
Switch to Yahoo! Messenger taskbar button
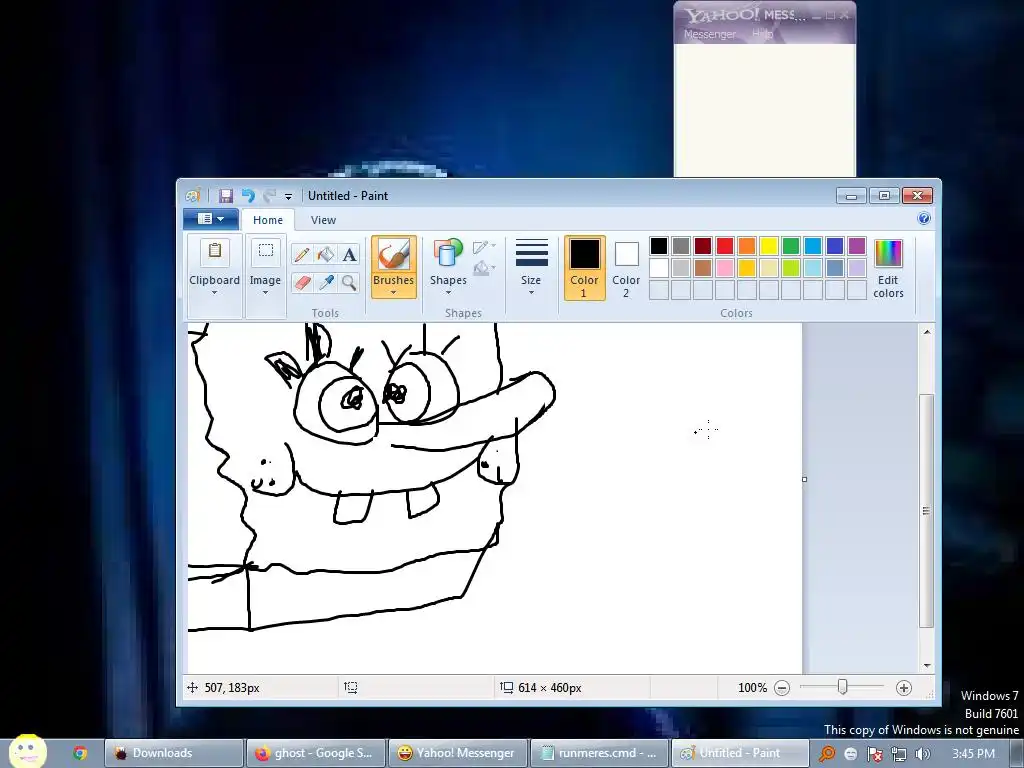tap(457, 753)
